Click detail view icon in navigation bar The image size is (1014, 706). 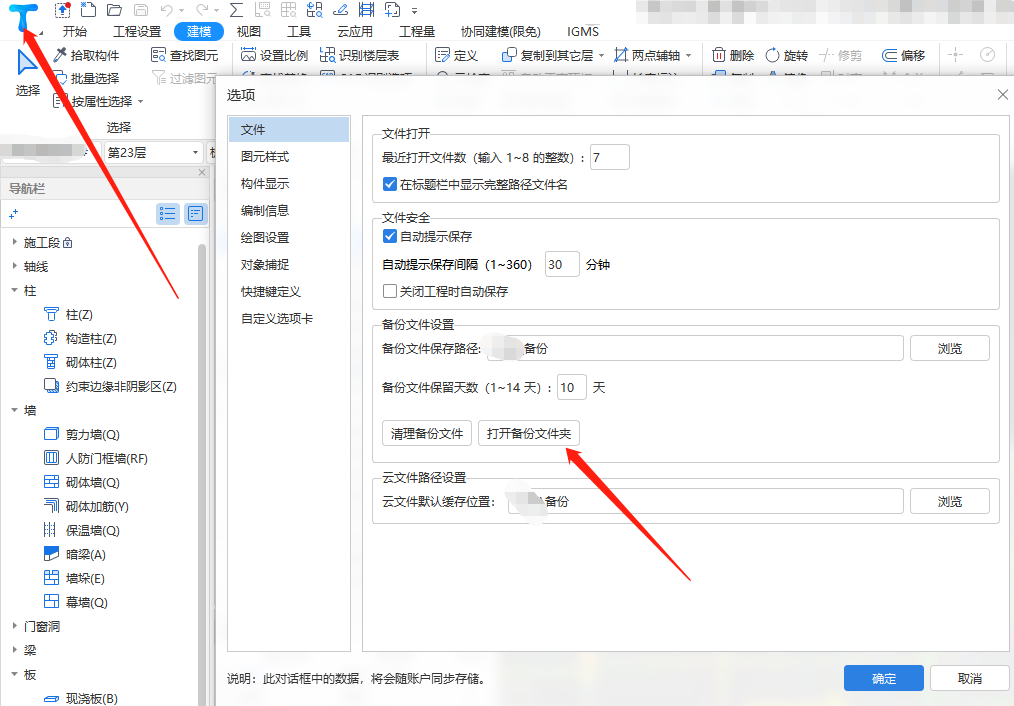[x=196, y=213]
